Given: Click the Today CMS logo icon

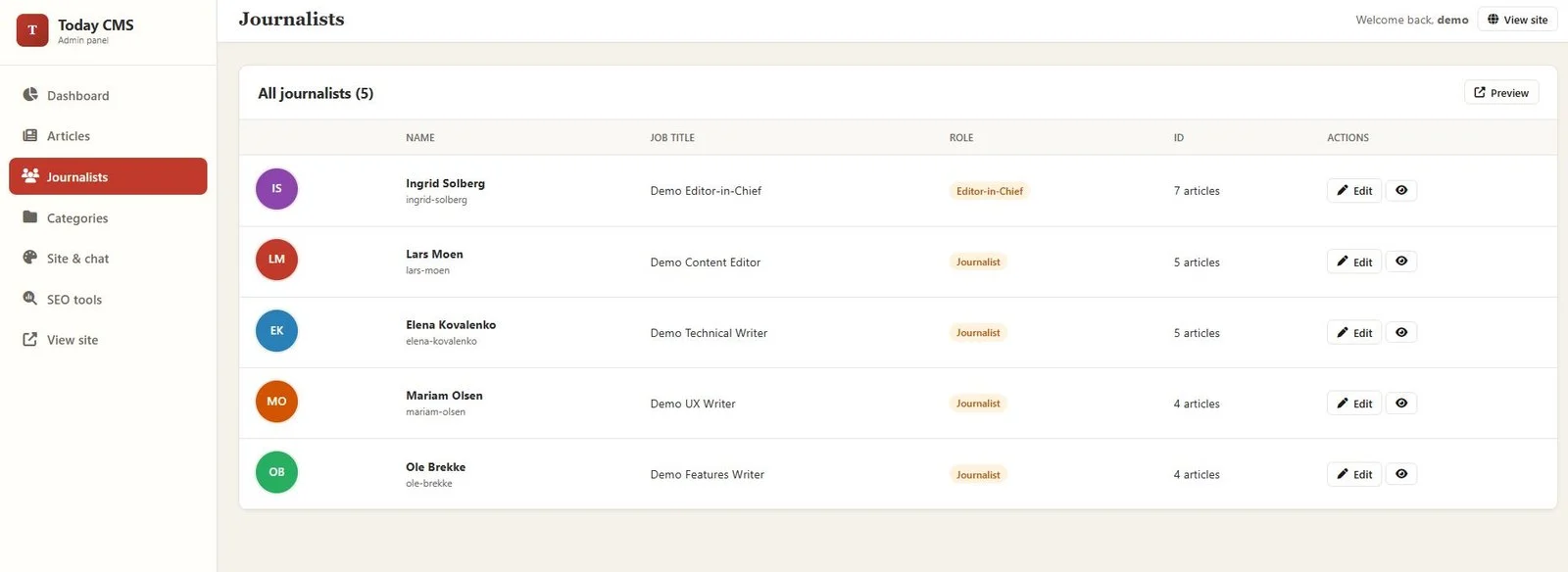Looking at the screenshot, I should click(x=32, y=30).
